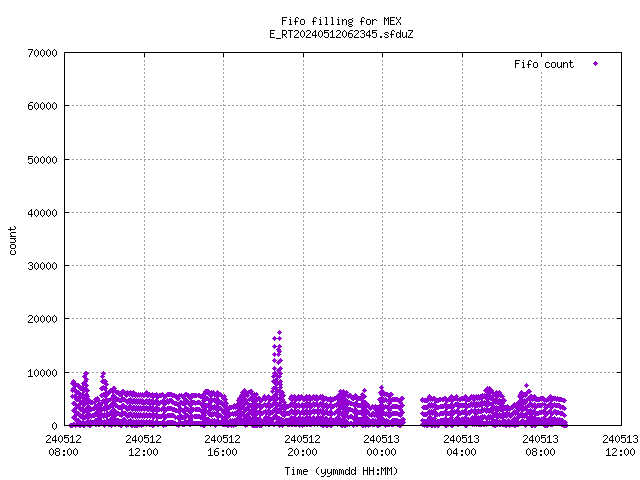
Task: Click the x-axis tick 240513 08:00
Action: 541,445
